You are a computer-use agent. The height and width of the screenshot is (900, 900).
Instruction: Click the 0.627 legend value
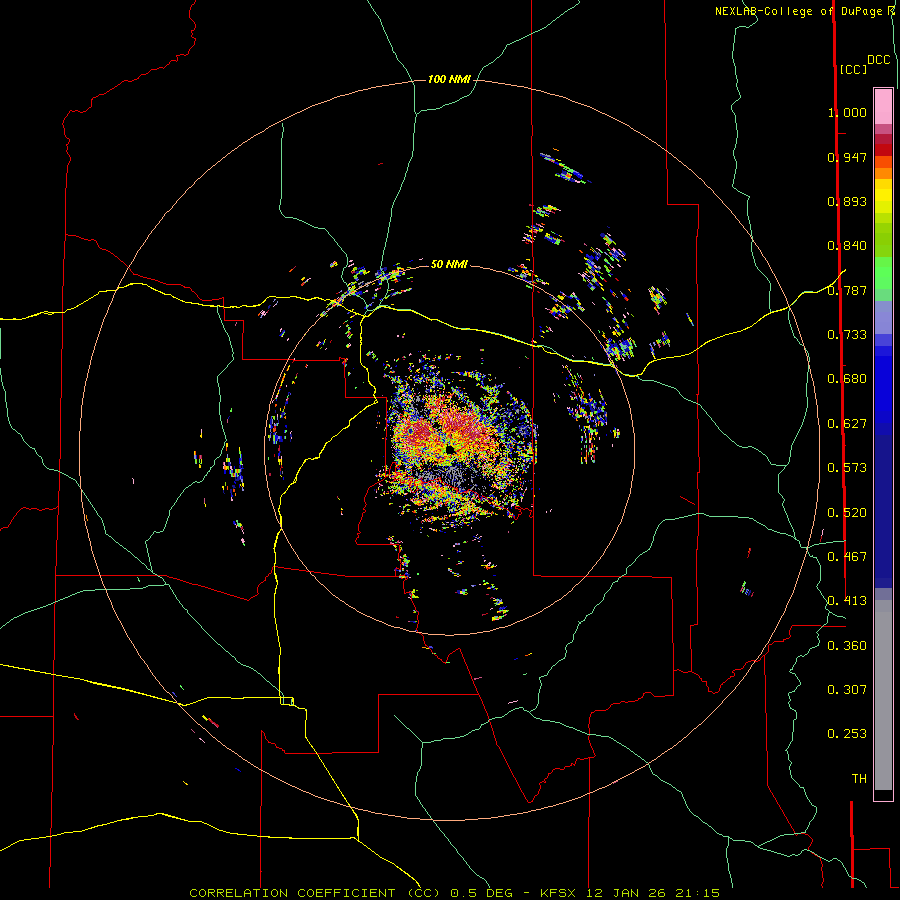tap(847, 424)
